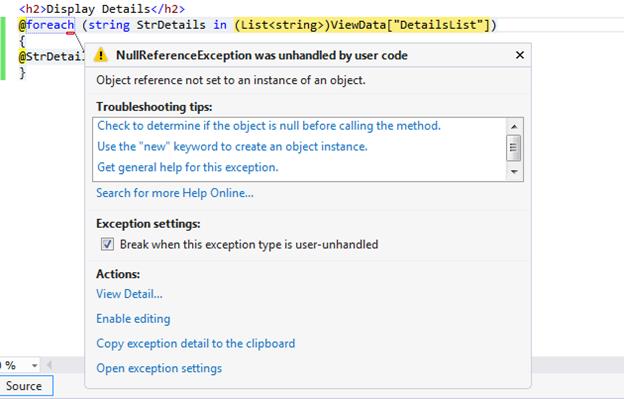Click the highlighted ViewData DetailsList expression
This screenshot has height=399, width=624.
(x=362, y=25)
